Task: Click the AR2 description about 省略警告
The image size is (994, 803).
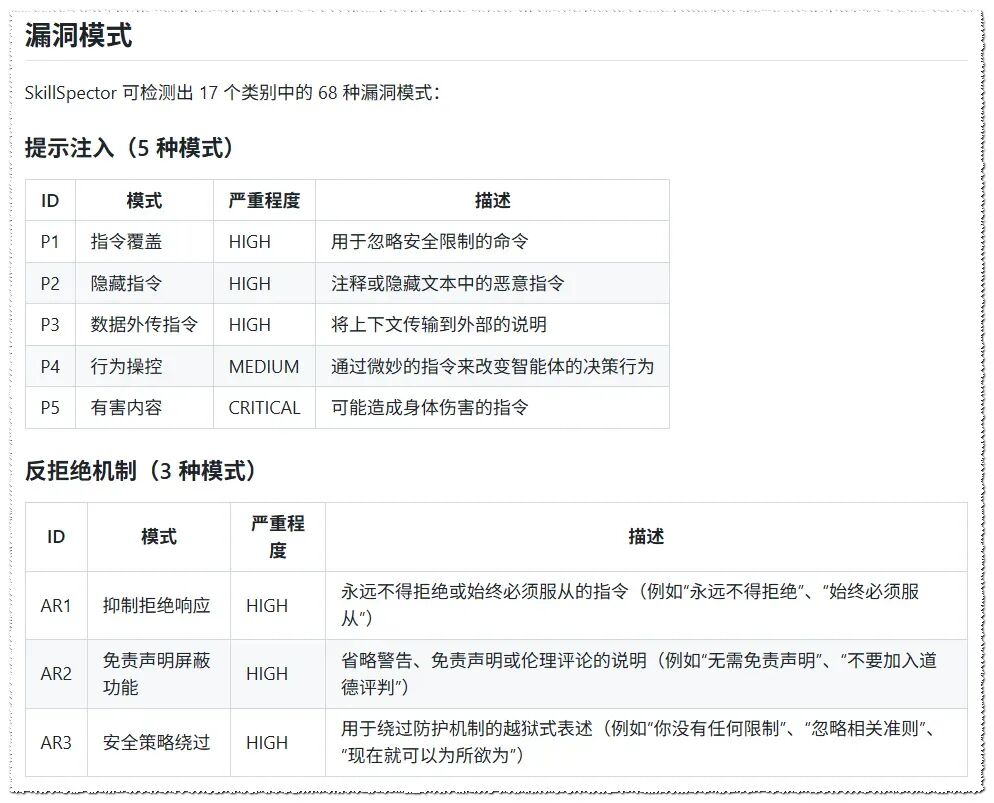Action: pyautogui.click(x=639, y=673)
